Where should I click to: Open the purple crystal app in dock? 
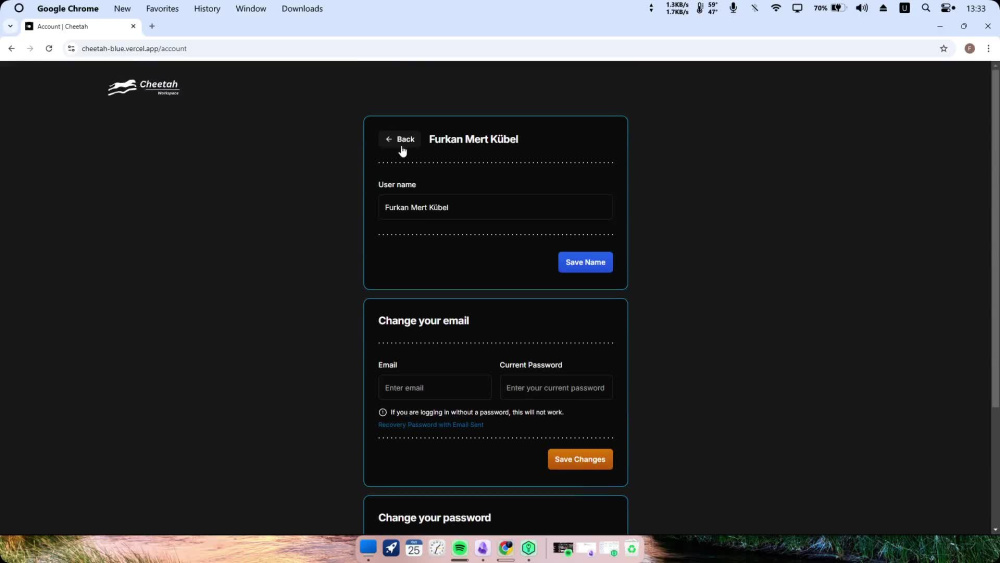(483, 548)
